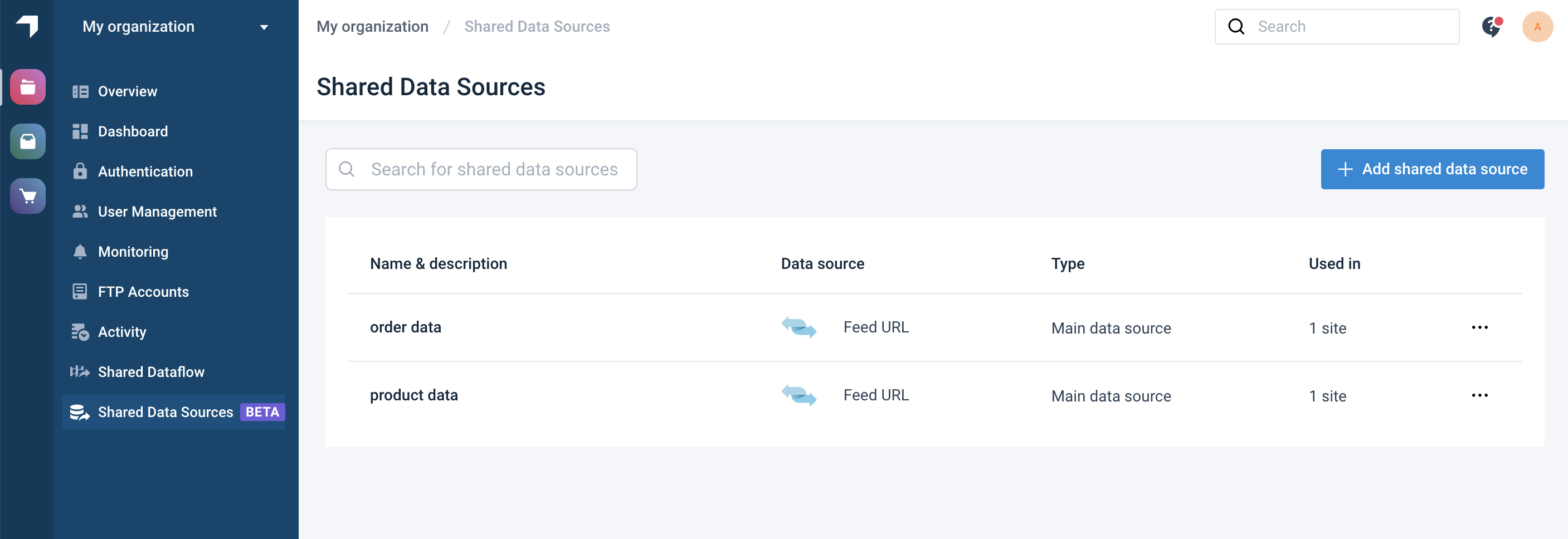Select the pink project folder icon in far-left rail
The height and width of the screenshot is (539, 1568).
pyautogui.click(x=27, y=86)
